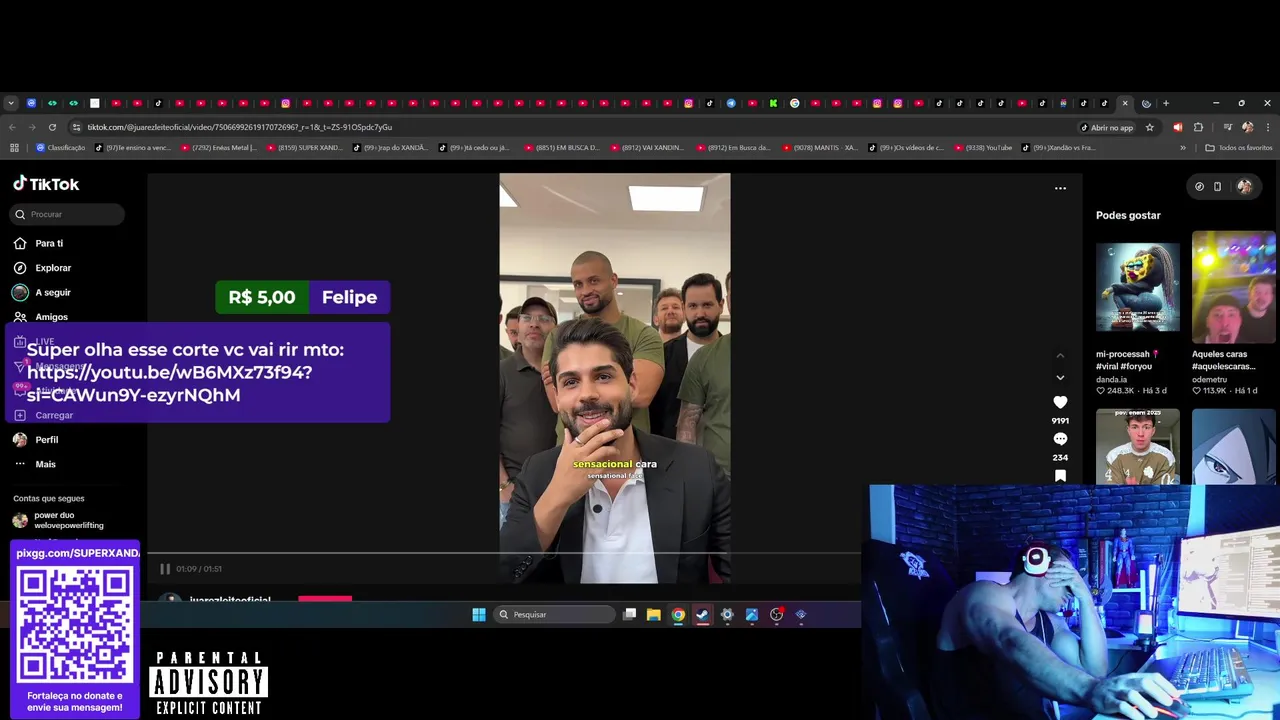
Task: Open the MANTIS - XA bookmark
Action: point(820,148)
